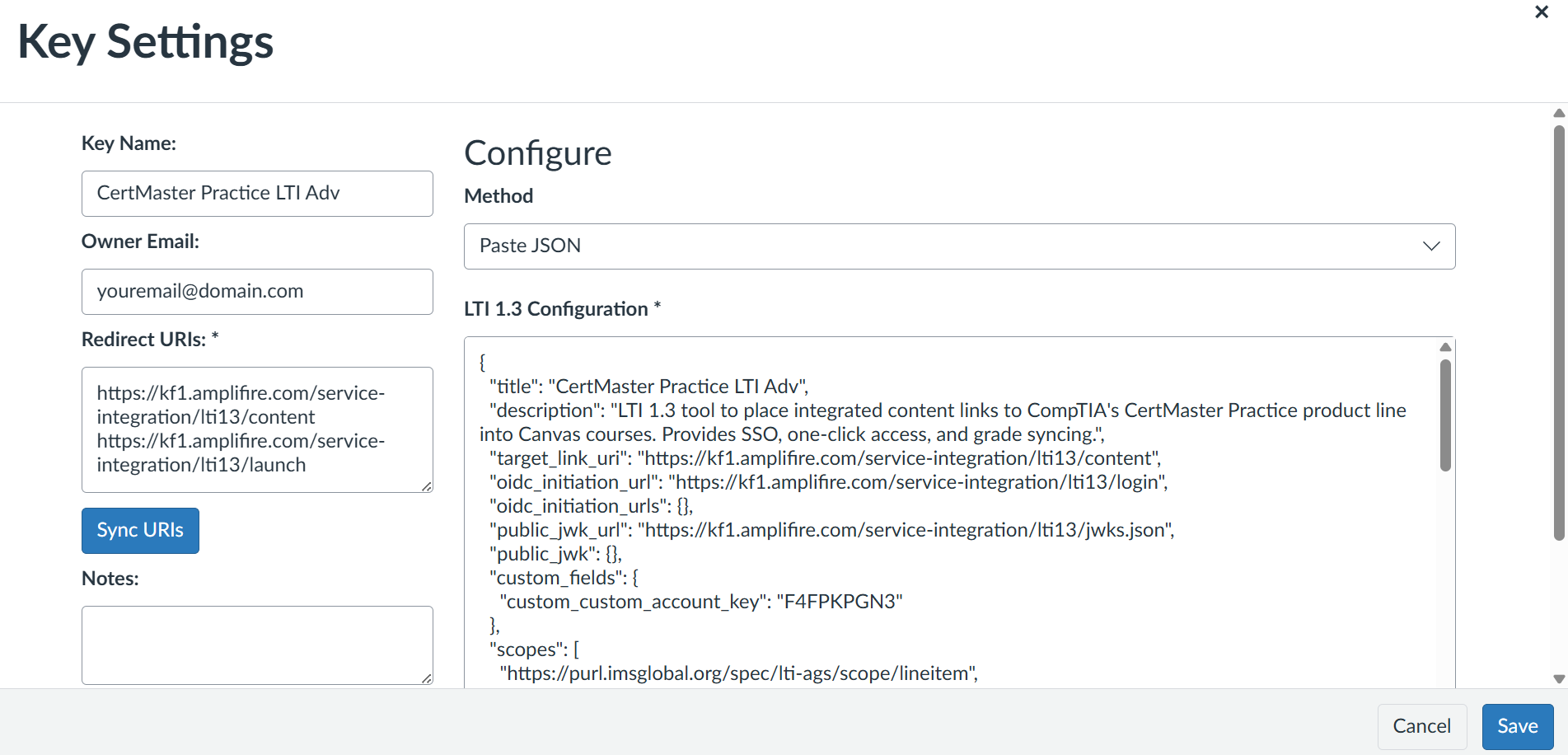Click the "scopes" line in JSON
This screenshot has width=1568, height=755.
tap(534, 649)
